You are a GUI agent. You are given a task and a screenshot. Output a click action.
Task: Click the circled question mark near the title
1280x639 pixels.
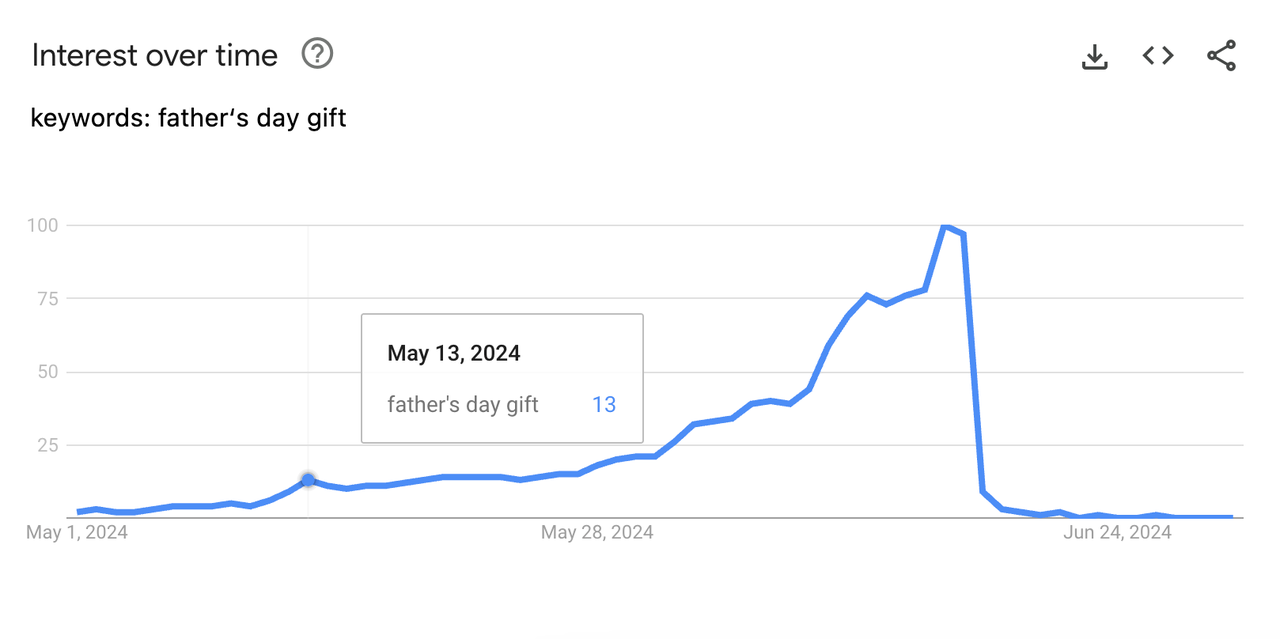pos(316,54)
